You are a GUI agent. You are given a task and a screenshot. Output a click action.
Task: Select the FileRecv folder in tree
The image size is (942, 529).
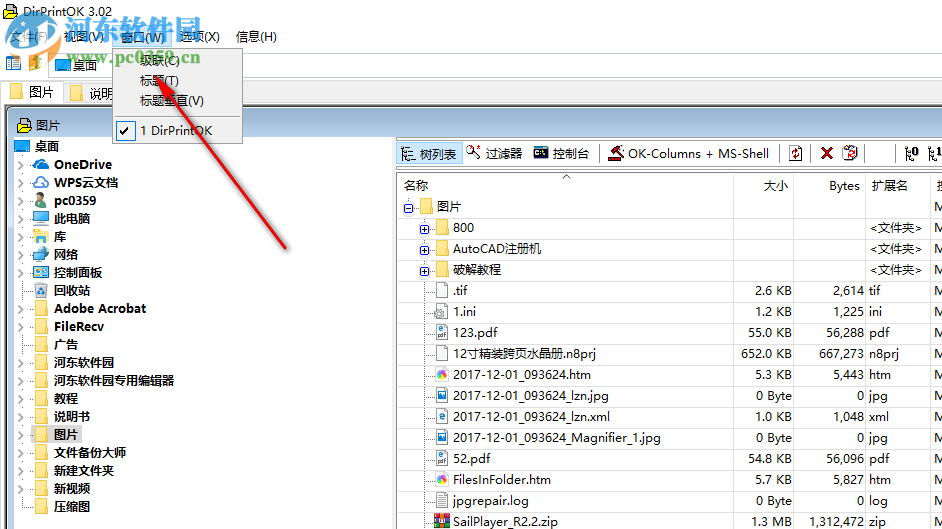pyautogui.click(x=79, y=327)
